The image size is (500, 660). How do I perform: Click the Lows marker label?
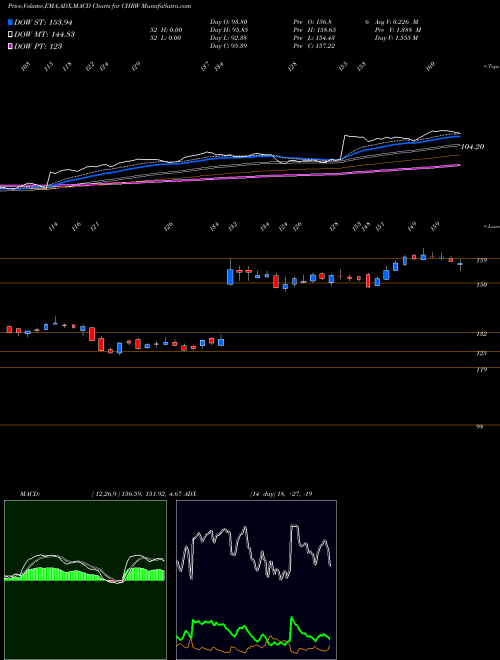click(x=492, y=226)
